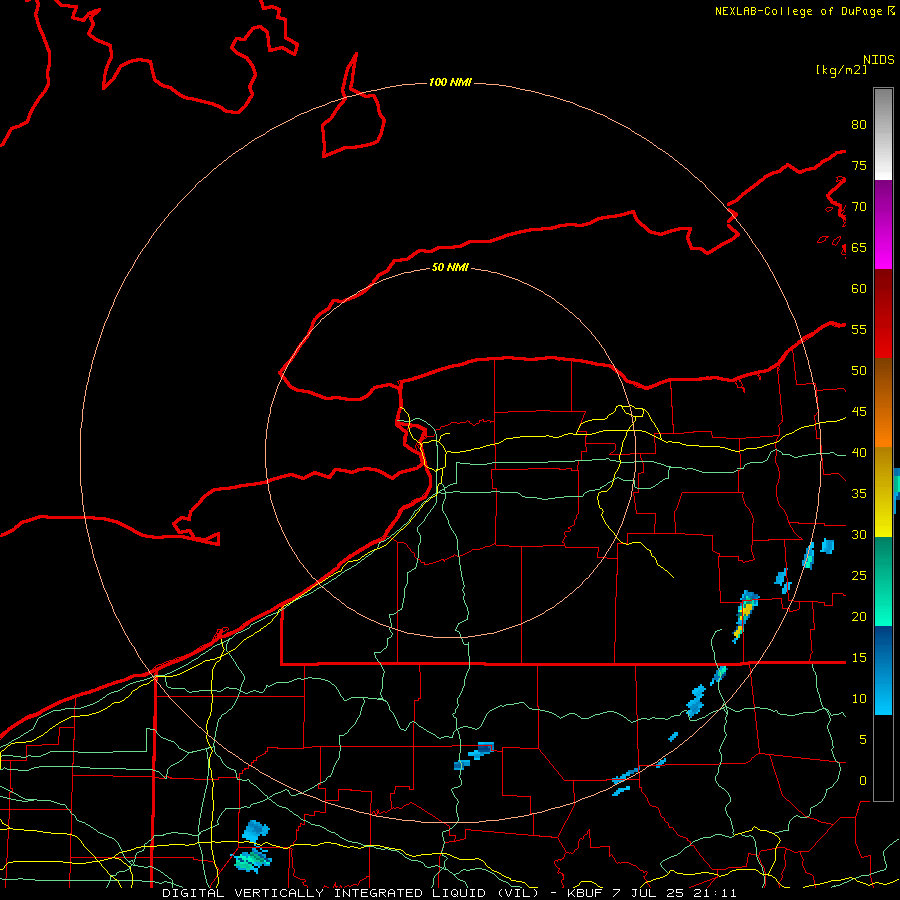Image resolution: width=900 pixels, height=900 pixels.
Task: Select the NIDS label above the color scale
Action: (x=879, y=60)
